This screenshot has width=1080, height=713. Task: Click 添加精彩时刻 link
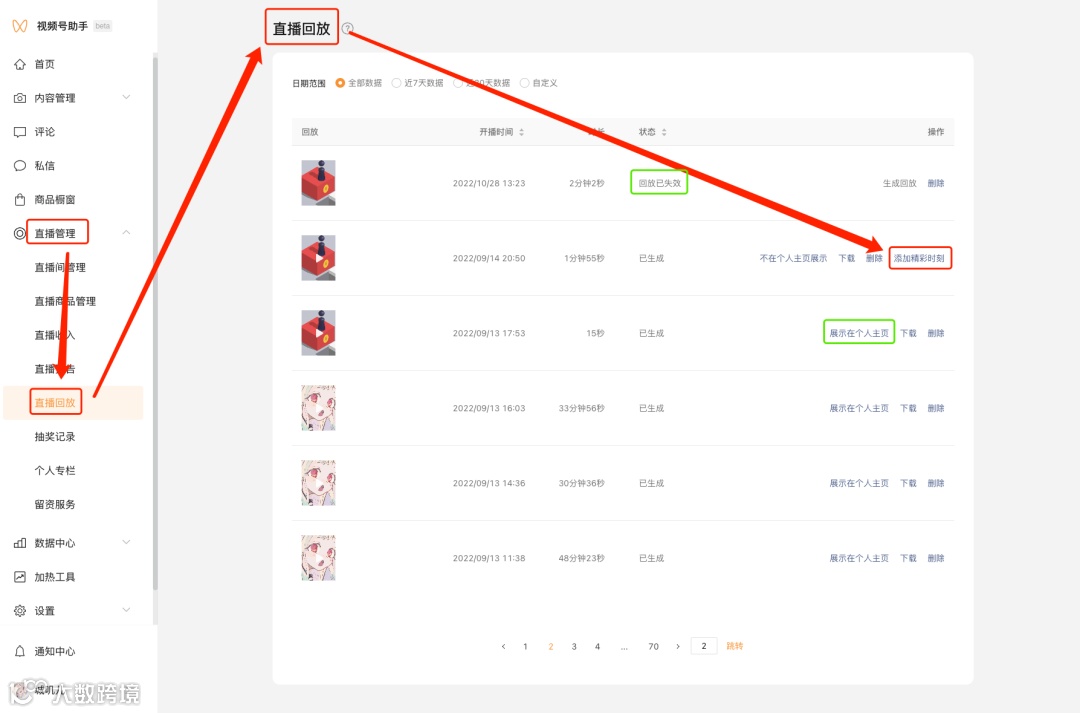920,258
